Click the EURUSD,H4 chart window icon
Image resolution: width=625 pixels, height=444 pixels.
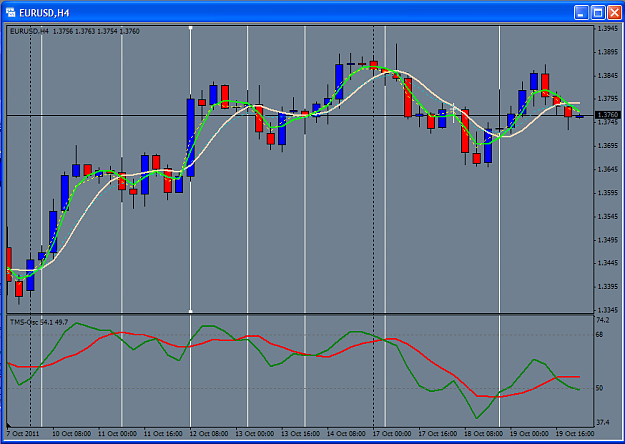point(10,13)
